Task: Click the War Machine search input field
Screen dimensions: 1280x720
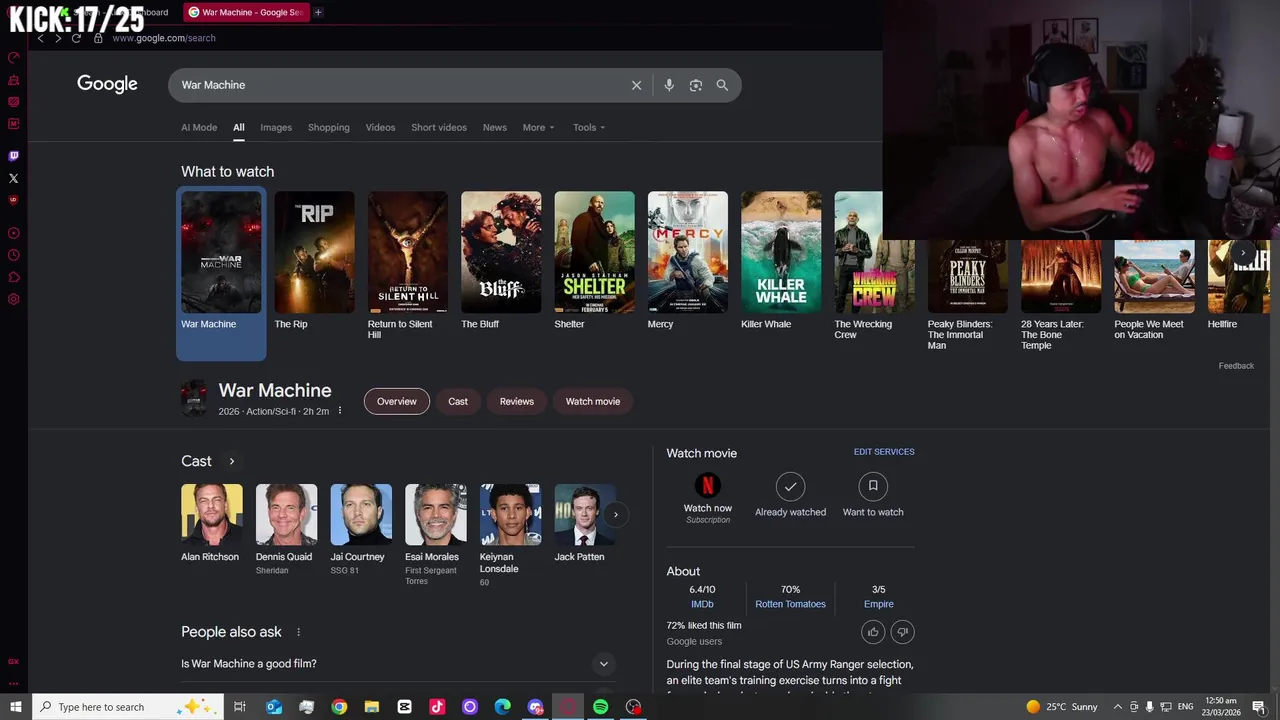Action: (x=400, y=85)
